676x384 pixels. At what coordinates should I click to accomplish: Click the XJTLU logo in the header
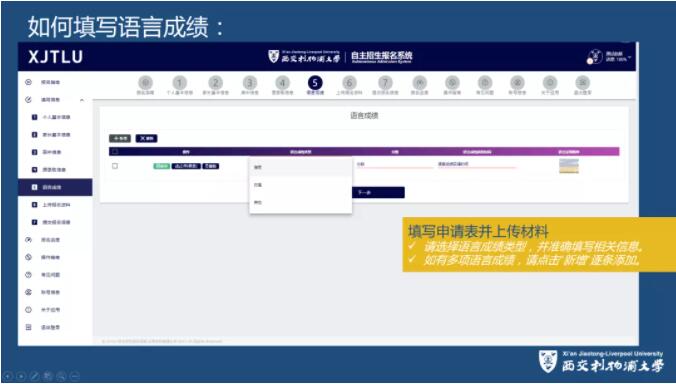coord(55,56)
